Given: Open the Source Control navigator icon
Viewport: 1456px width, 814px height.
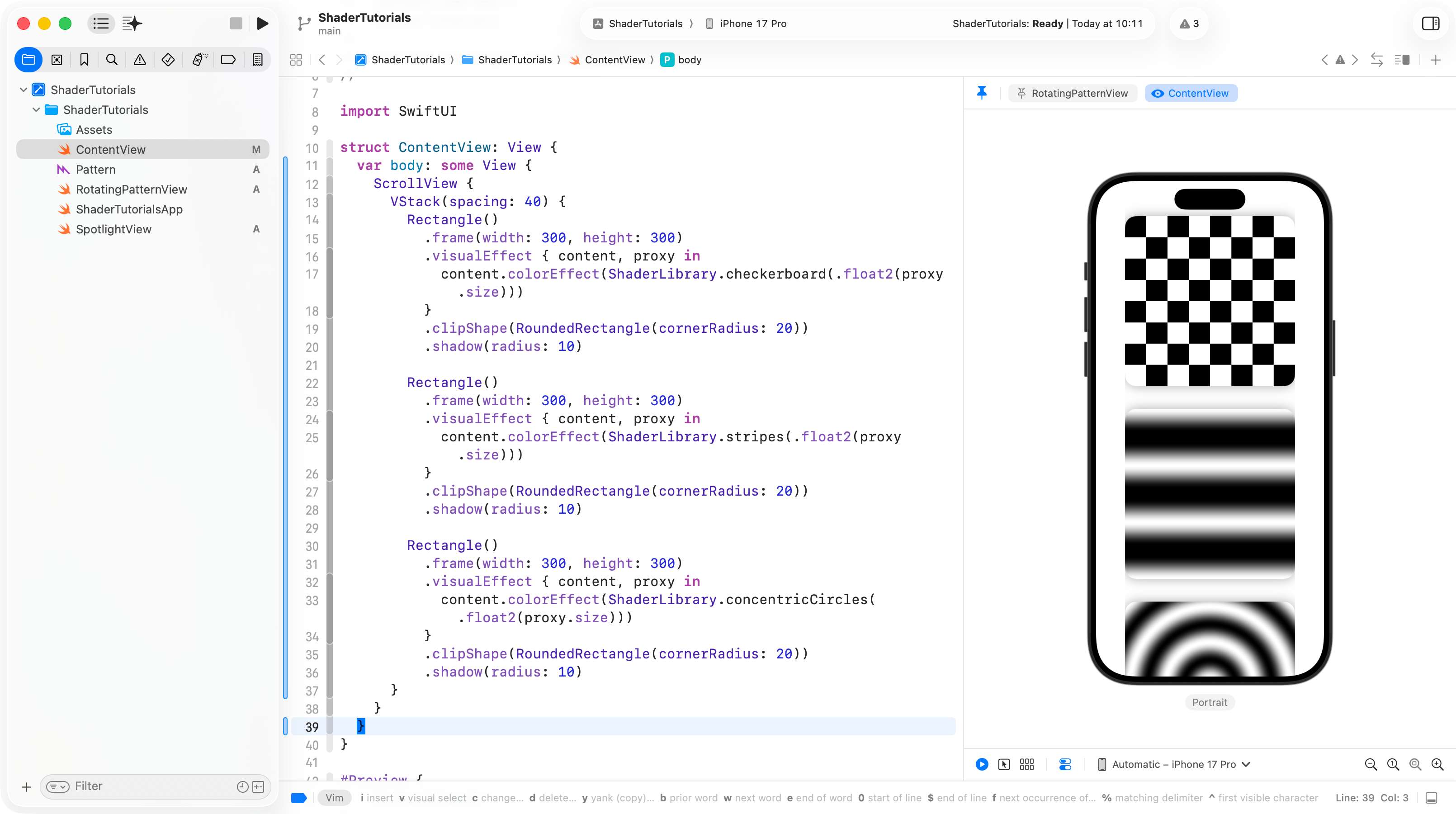Looking at the screenshot, I should [x=57, y=60].
